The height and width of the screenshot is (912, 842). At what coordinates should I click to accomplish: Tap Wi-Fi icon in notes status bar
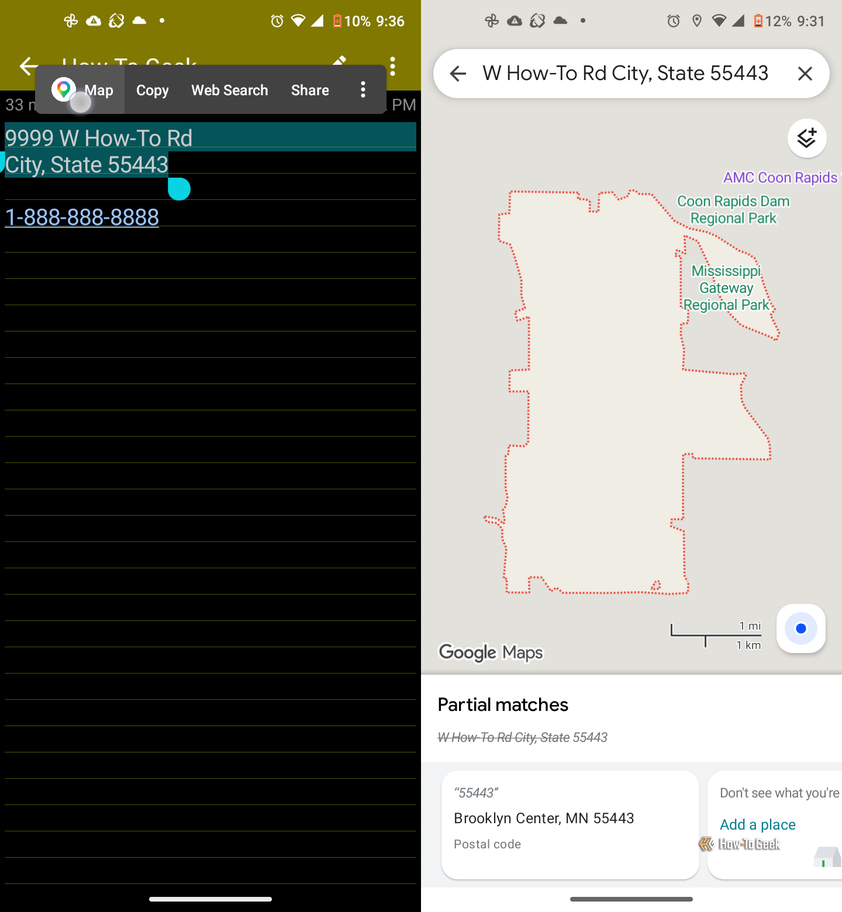click(298, 22)
